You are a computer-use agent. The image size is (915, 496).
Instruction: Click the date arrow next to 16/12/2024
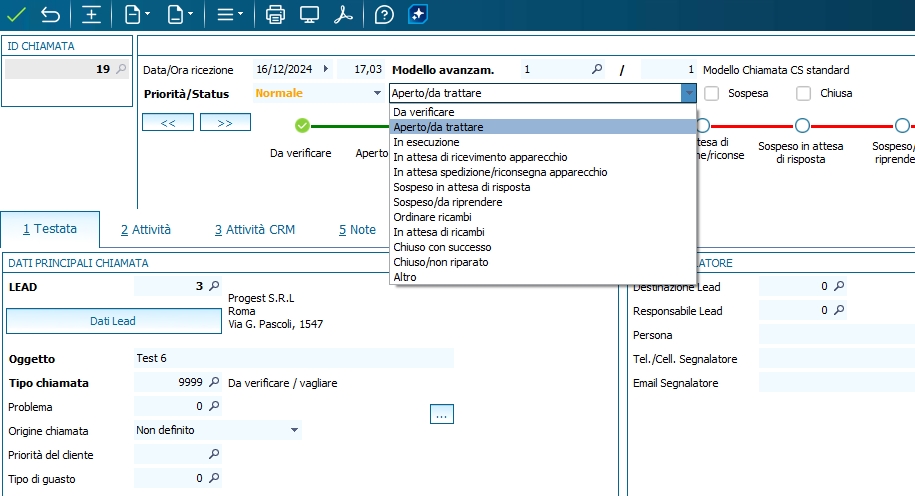click(326, 69)
